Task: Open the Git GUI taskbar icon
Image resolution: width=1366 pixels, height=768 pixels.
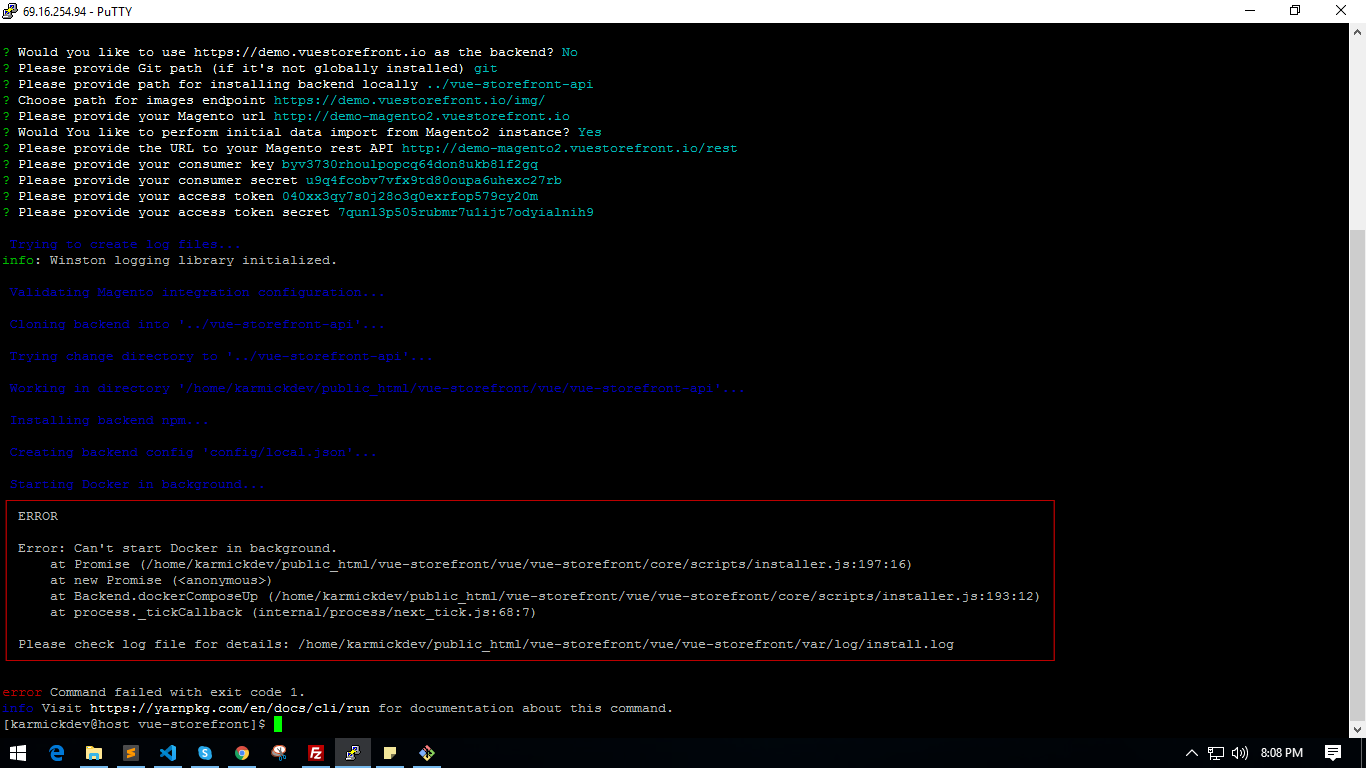Action: click(x=427, y=752)
